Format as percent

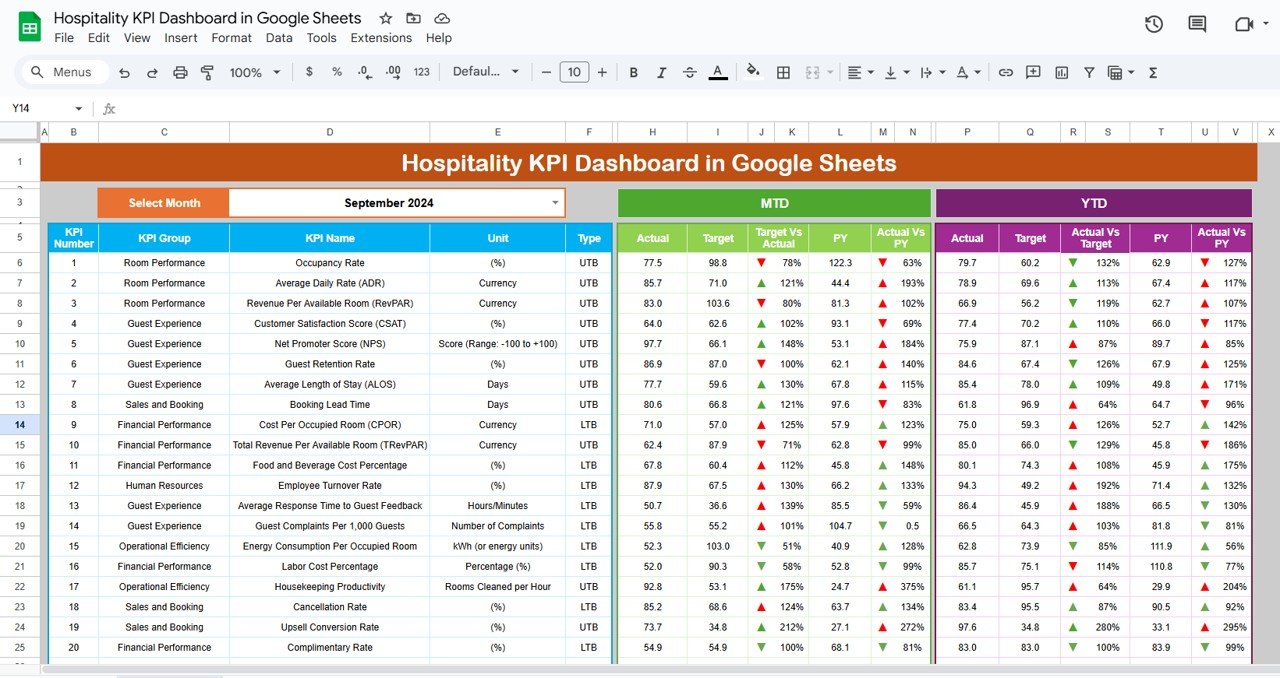click(x=337, y=72)
